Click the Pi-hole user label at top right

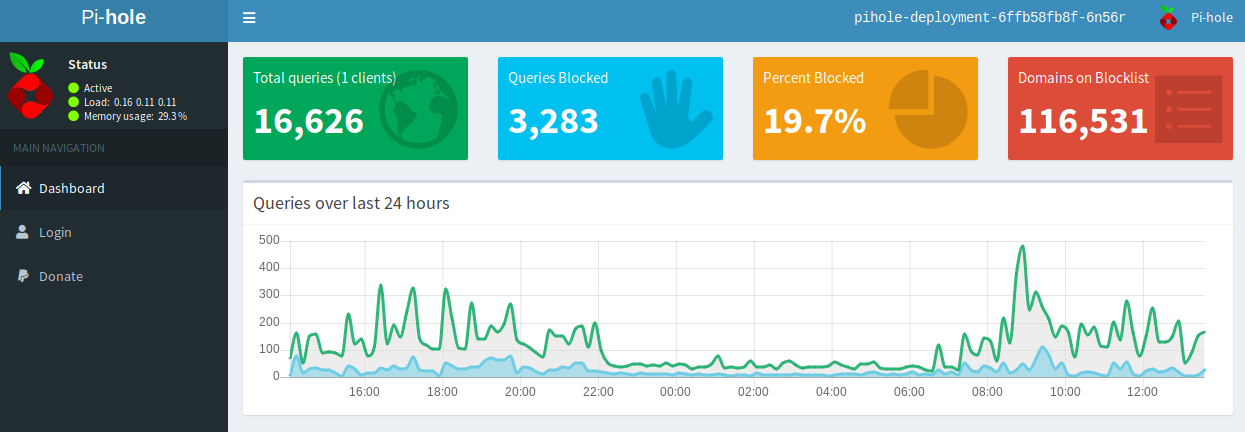point(1211,18)
